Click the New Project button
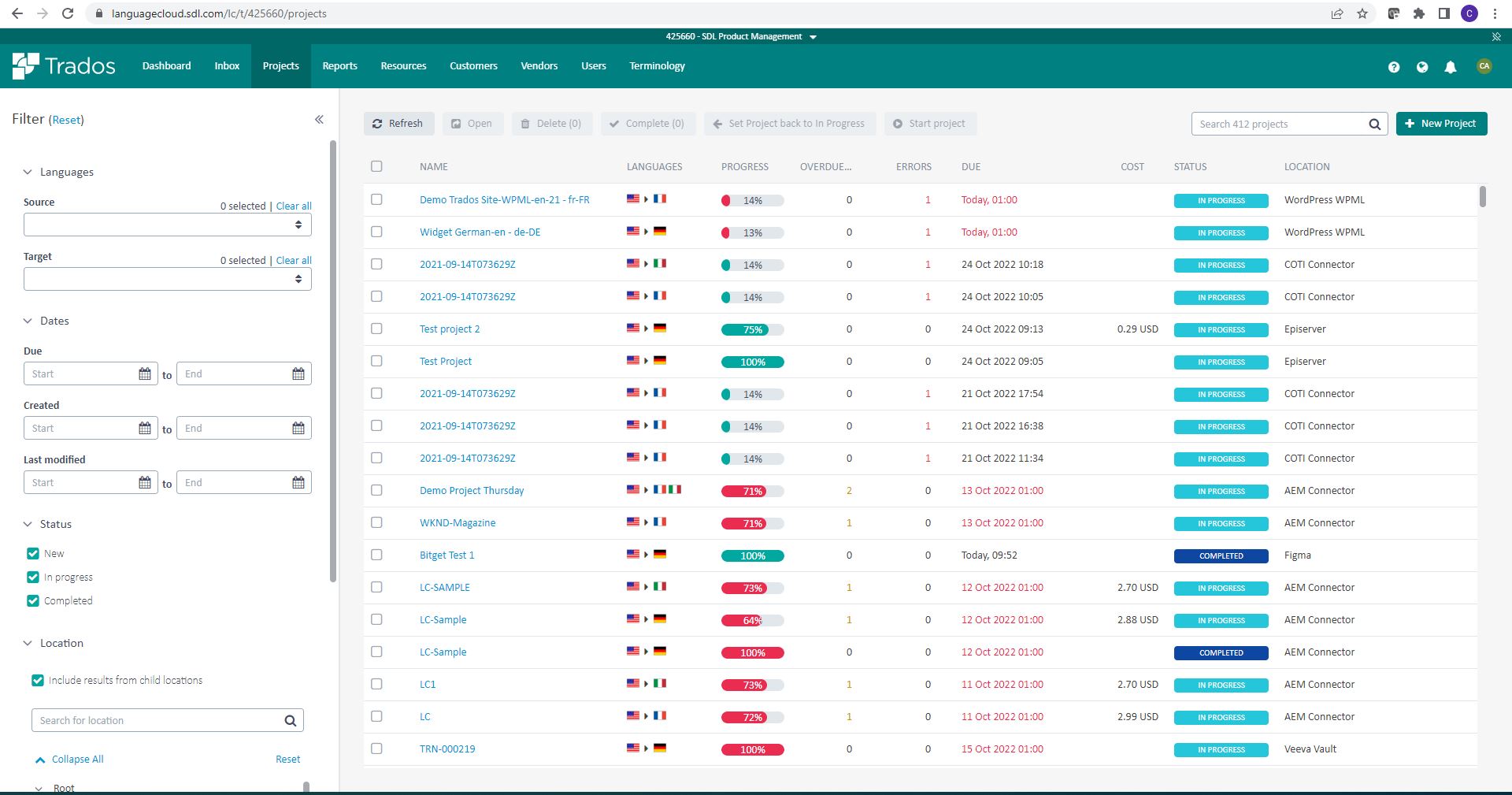 coord(1440,124)
